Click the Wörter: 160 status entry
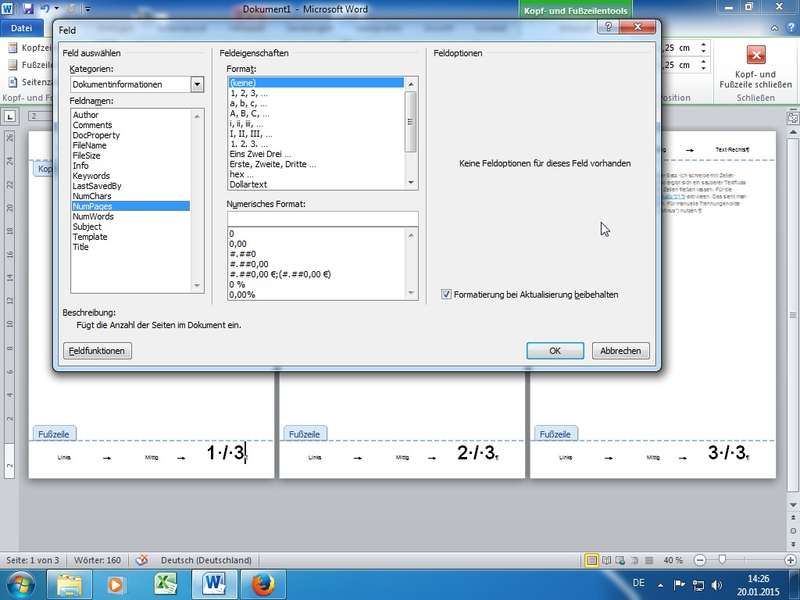 (97, 560)
